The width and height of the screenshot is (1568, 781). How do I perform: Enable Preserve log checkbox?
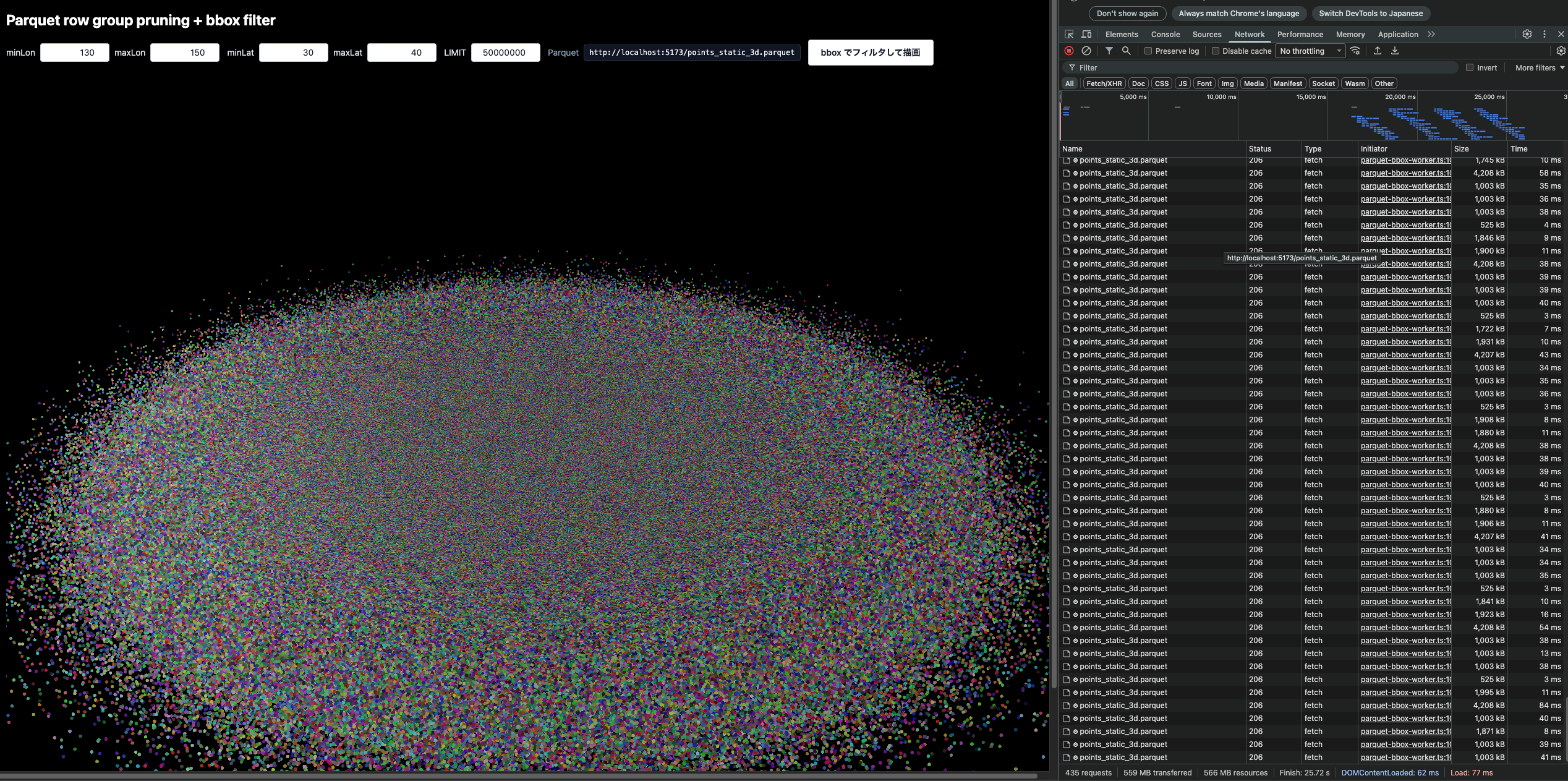coord(1148,51)
